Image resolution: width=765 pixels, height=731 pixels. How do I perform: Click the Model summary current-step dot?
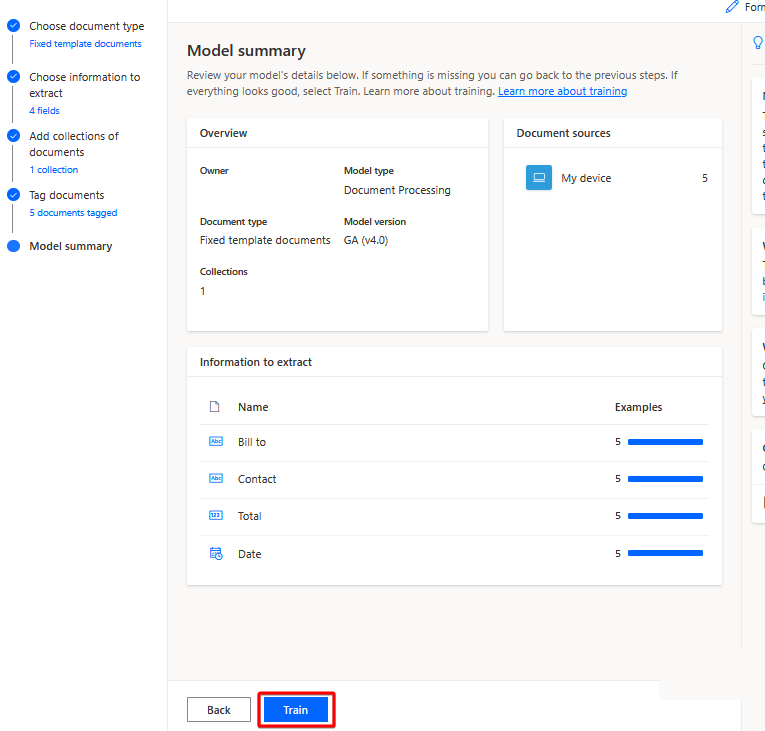[x=14, y=246]
